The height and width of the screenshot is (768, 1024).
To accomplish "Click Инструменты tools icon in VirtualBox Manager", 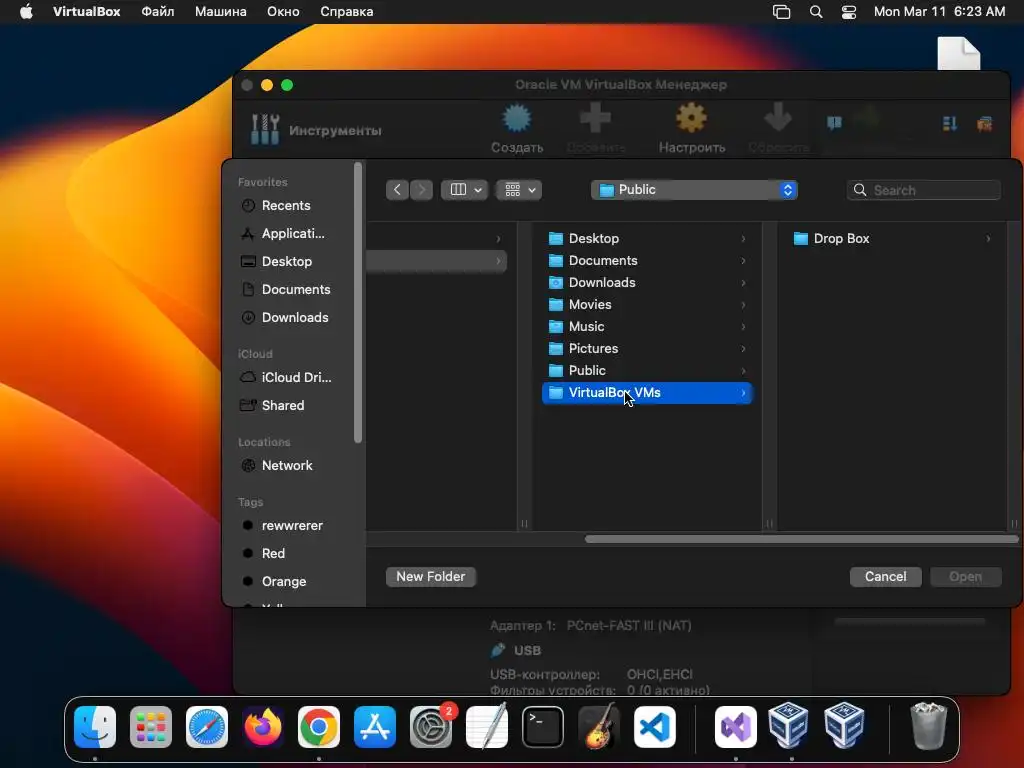I will [x=265, y=129].
